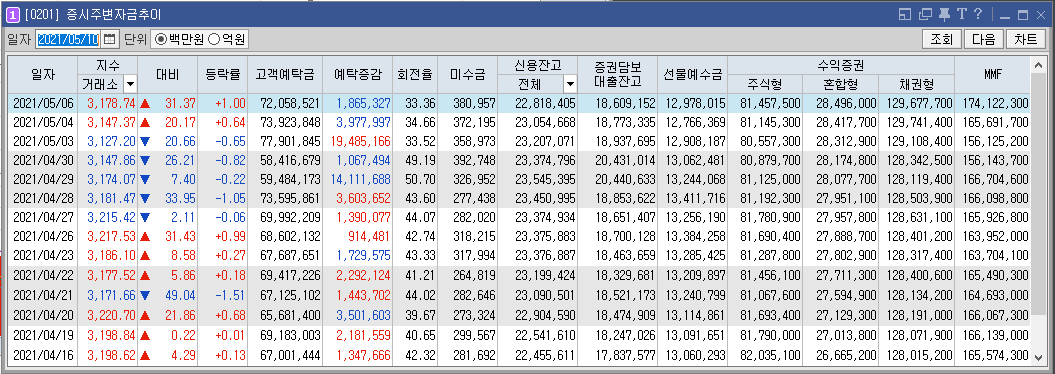The image size is (1055, 374).
Task: Click the 미수금 column header
Action: click(x=467, y=75)
